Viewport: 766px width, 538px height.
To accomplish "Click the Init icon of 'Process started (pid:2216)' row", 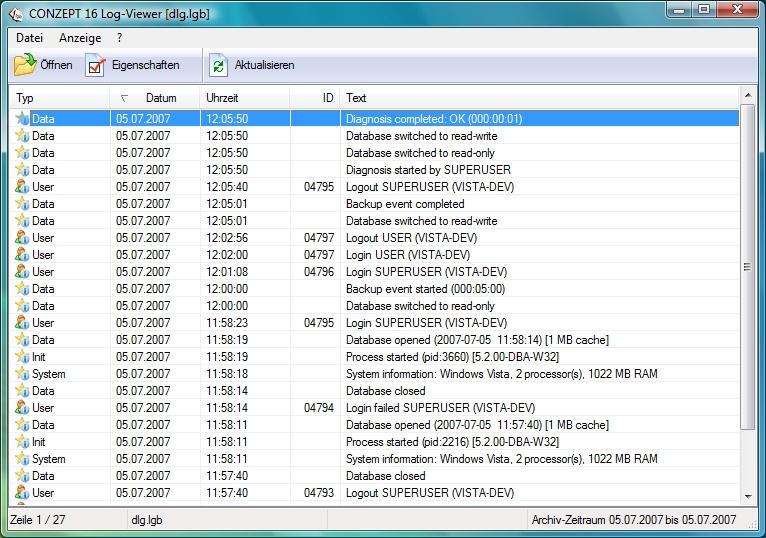I will pos(22,442).
